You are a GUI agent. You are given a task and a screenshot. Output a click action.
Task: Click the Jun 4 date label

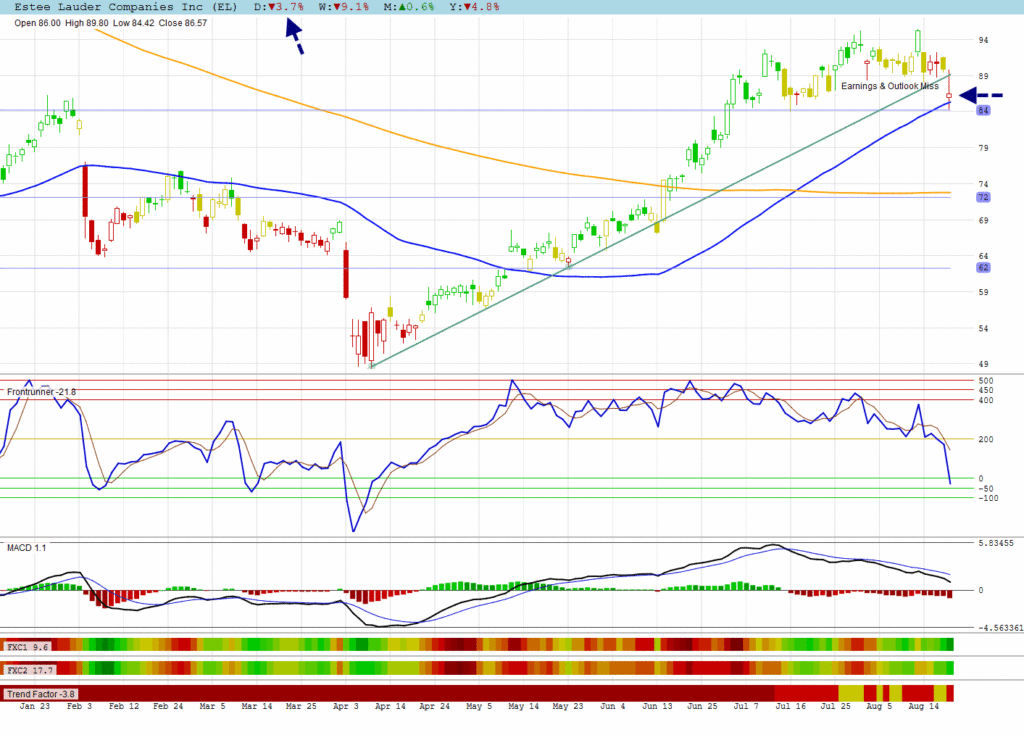(613, 706)
